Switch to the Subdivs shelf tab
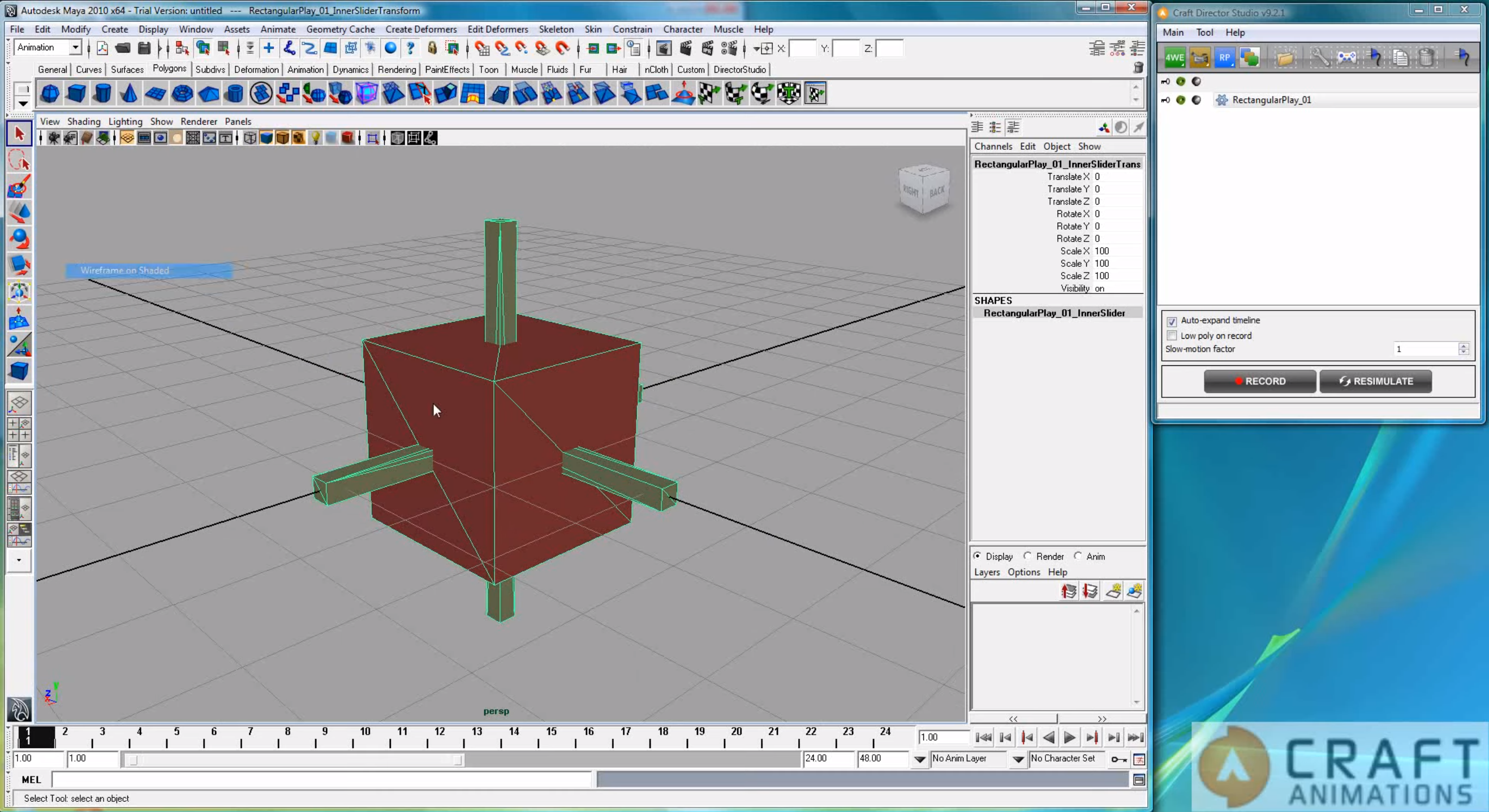 (210, 70)
